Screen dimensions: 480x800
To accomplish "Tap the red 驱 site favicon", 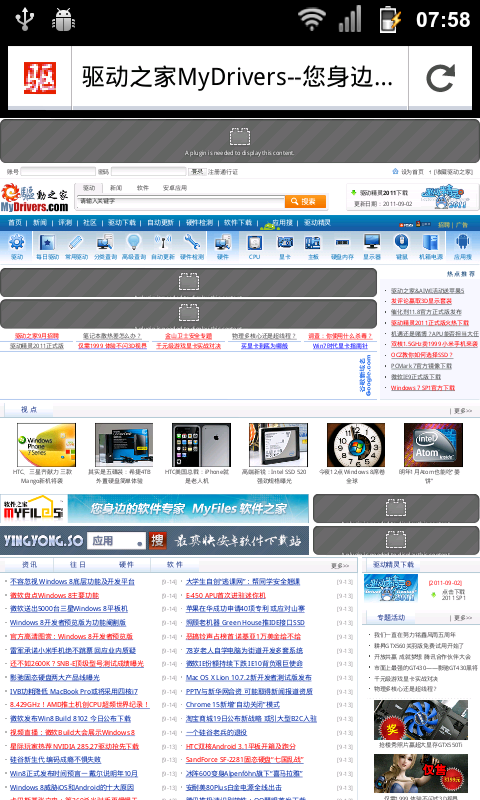I will click(40, 78).
